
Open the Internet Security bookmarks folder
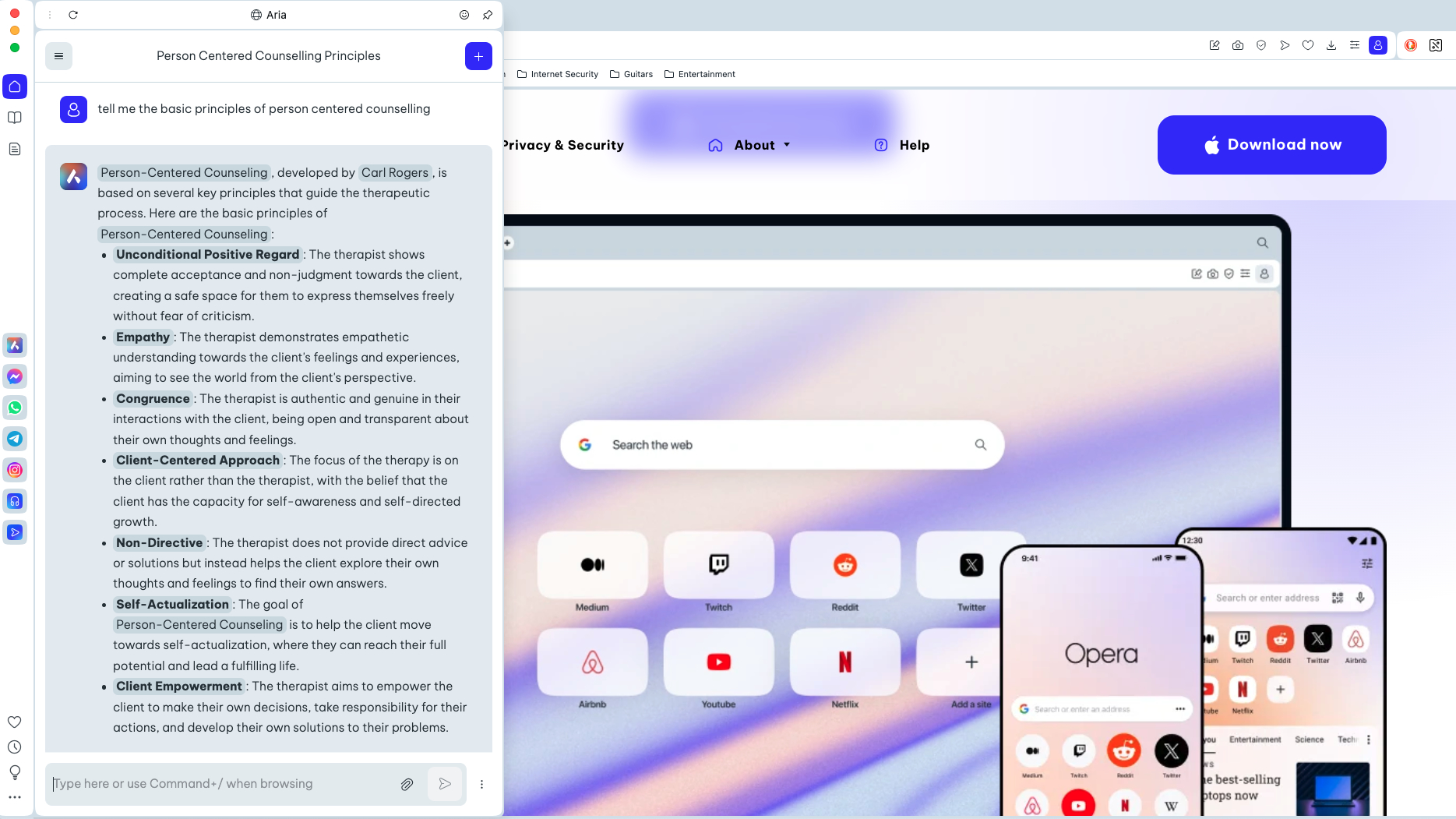coord(558,75)
